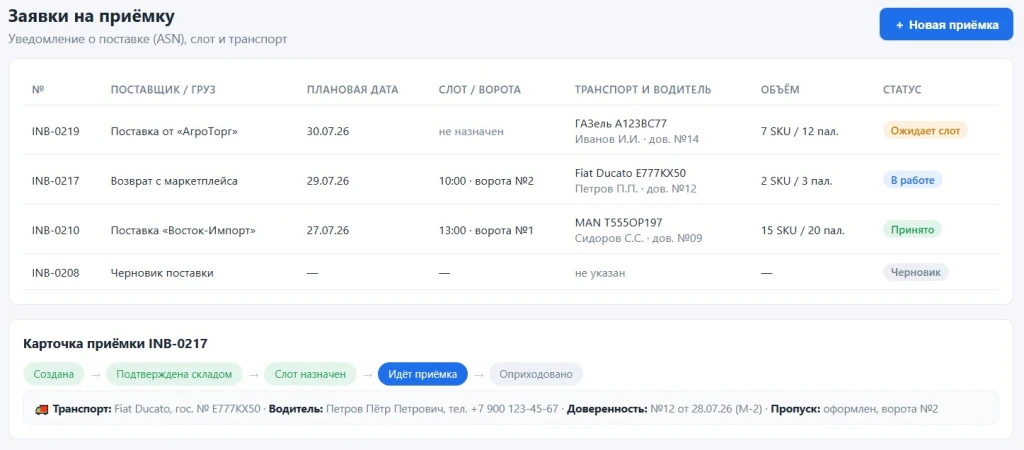Click the Новая приёмка button

click(946, 25)
